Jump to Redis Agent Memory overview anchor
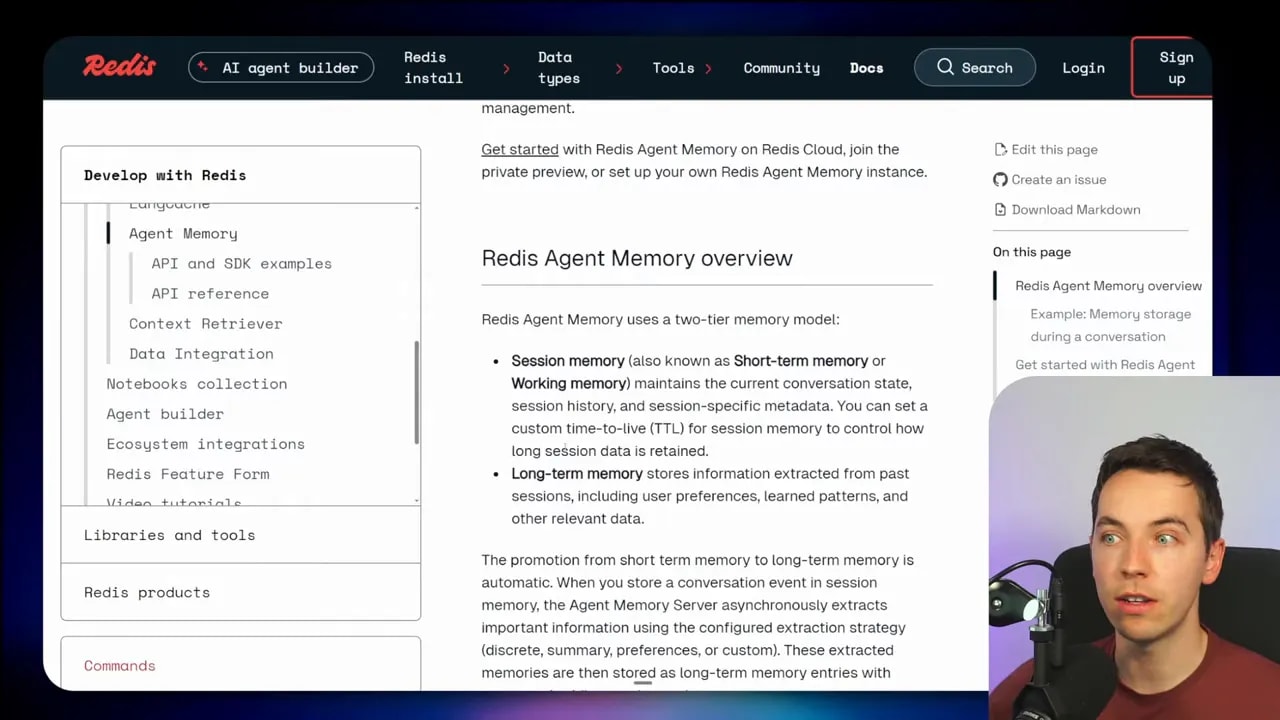 1108,285
